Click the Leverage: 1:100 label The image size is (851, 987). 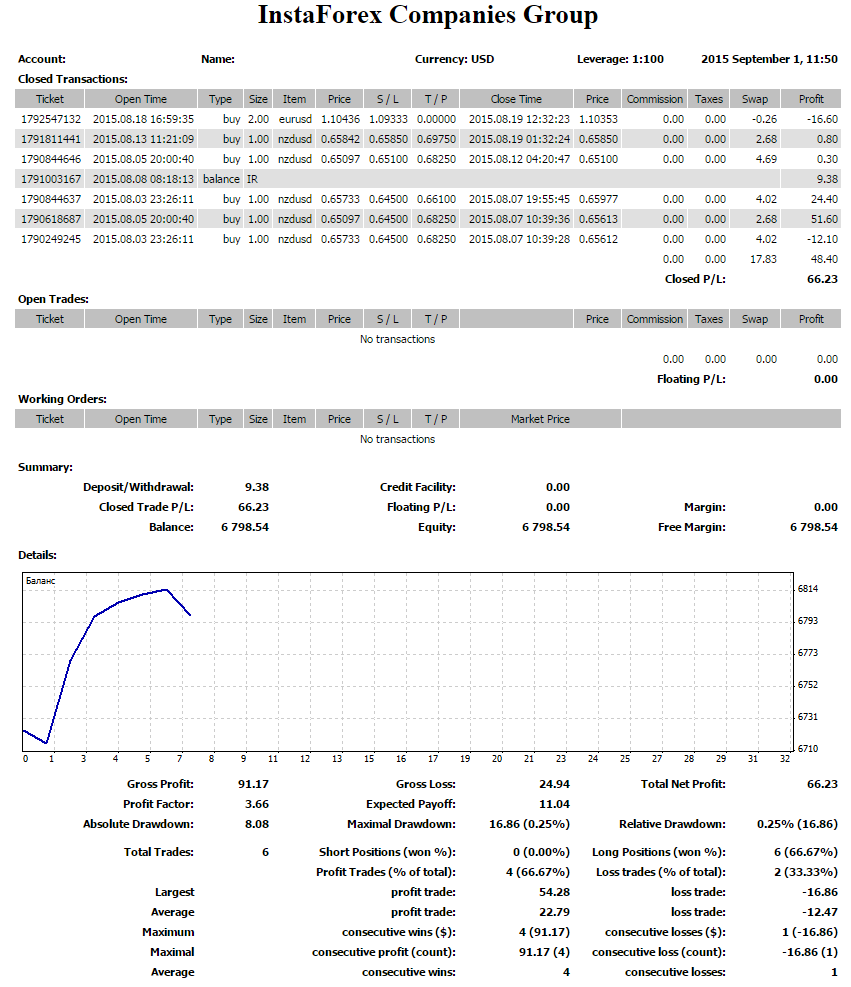coord(621,59)
